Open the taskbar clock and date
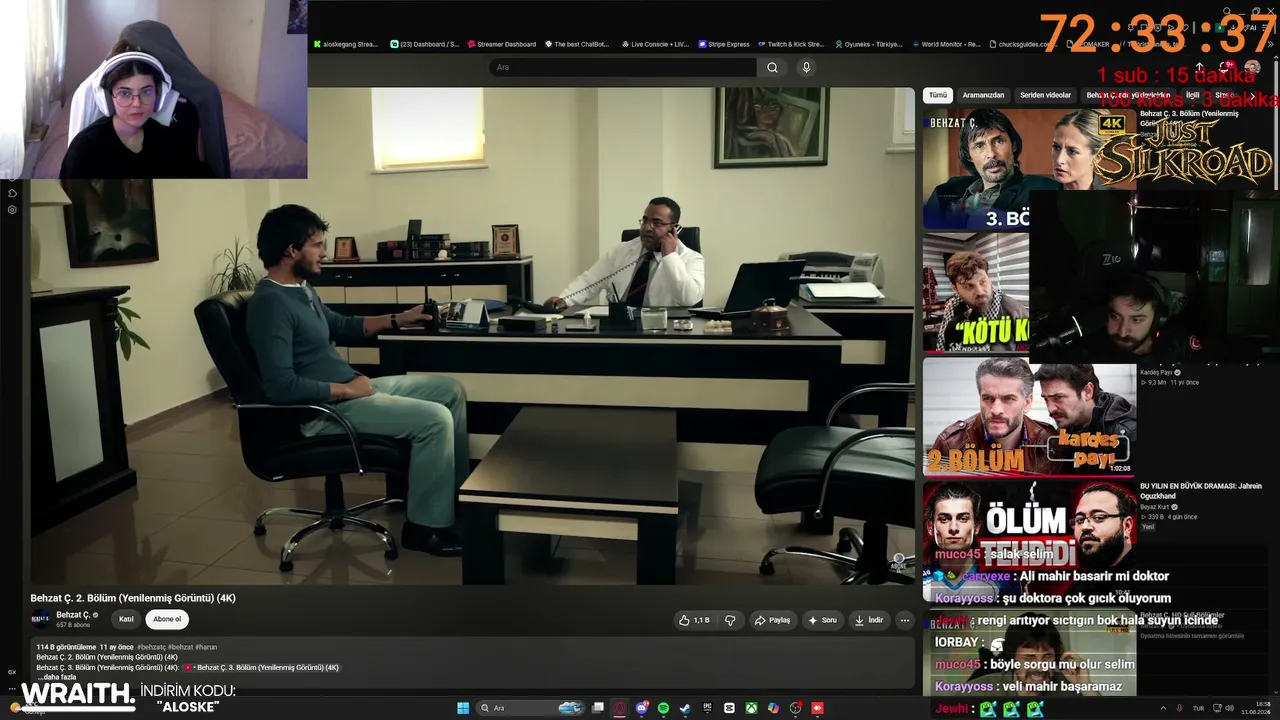The height and width of the screenshot is (720, 1280). pyautogui.click(x=1255, y=708)
